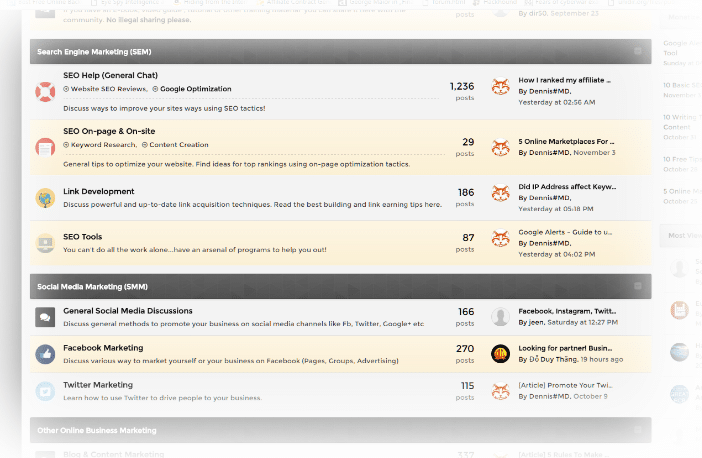
Task: Open jeen's profile link
Action: [536, 322]
